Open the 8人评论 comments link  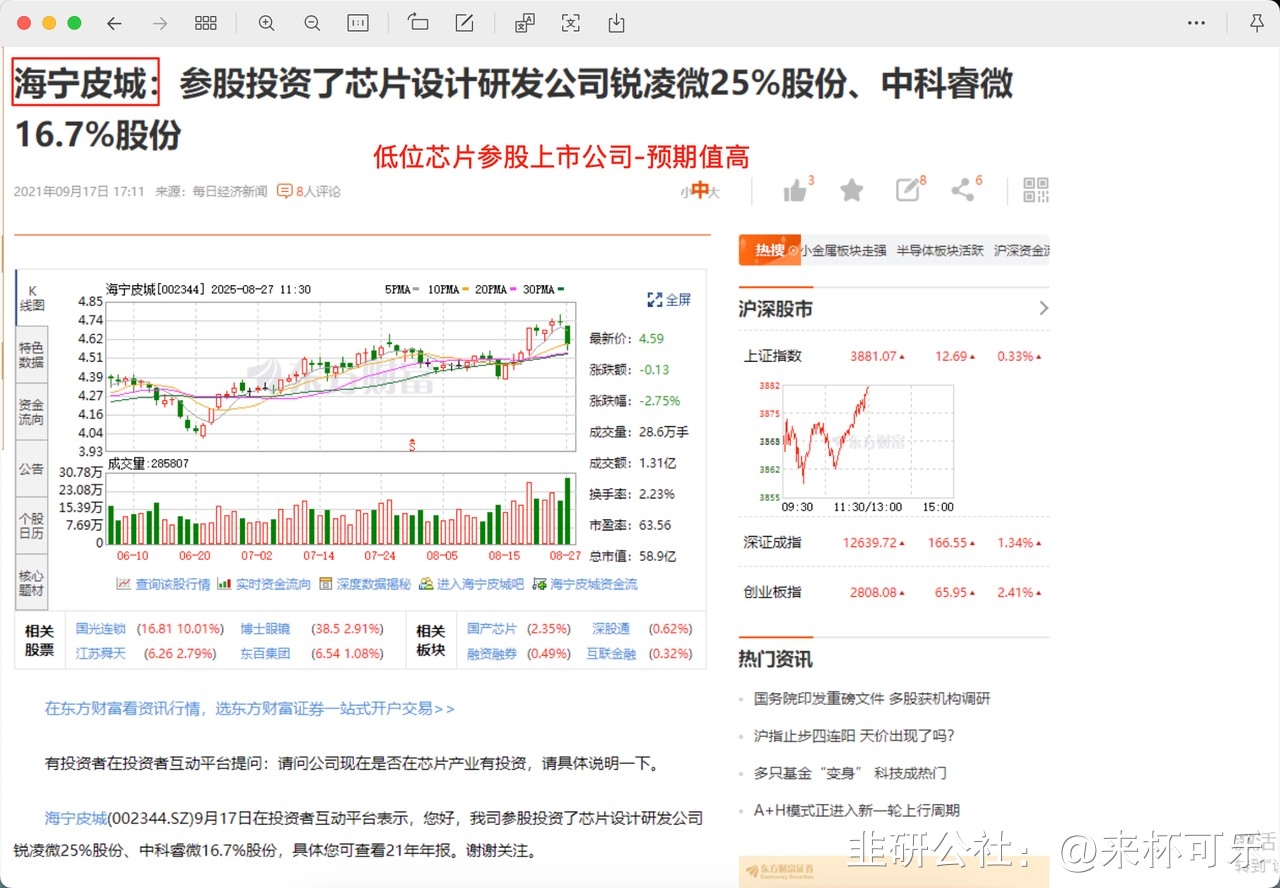point(309,191)
